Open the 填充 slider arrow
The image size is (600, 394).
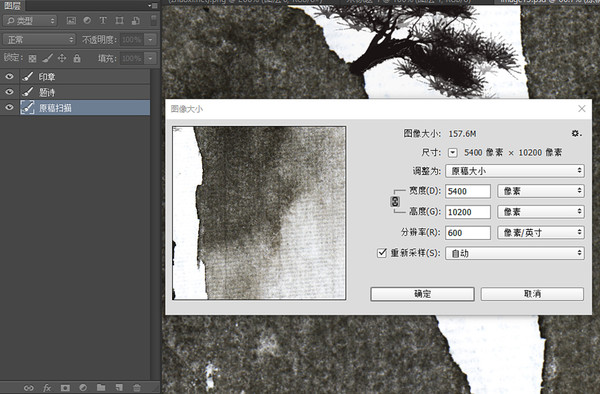click(x=150, y=59)
